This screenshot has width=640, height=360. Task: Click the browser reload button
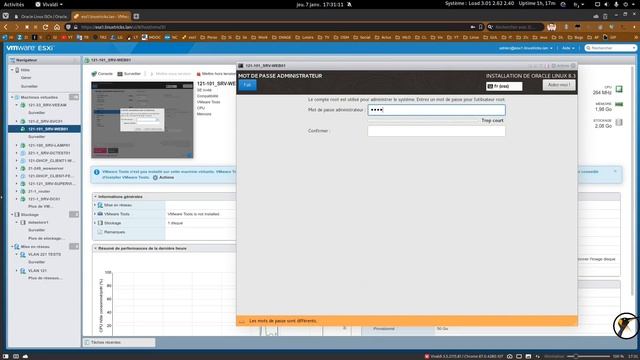tap(45, 27)
